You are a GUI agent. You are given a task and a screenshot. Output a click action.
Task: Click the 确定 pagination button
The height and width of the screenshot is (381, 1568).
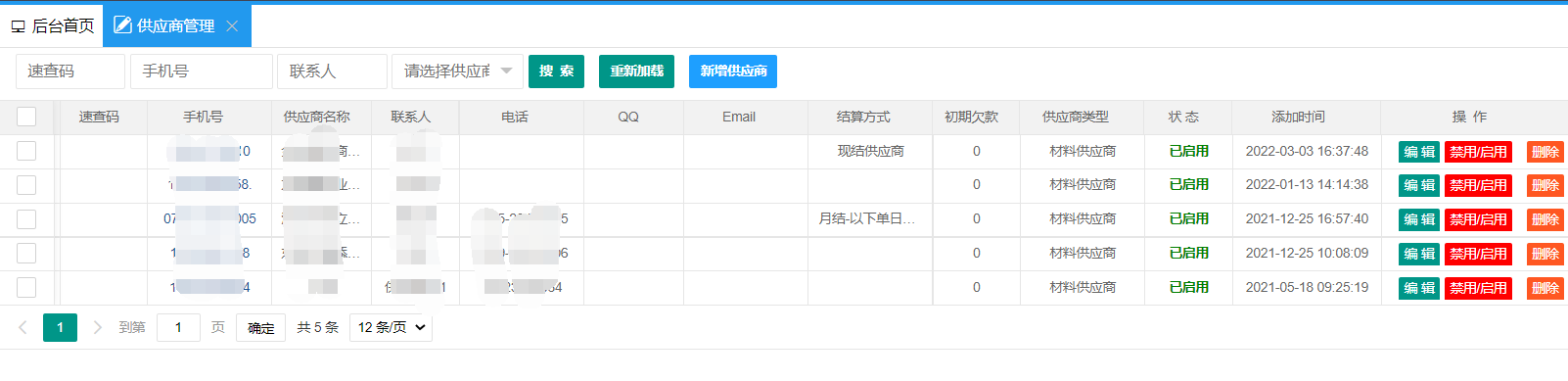[260, 327]
